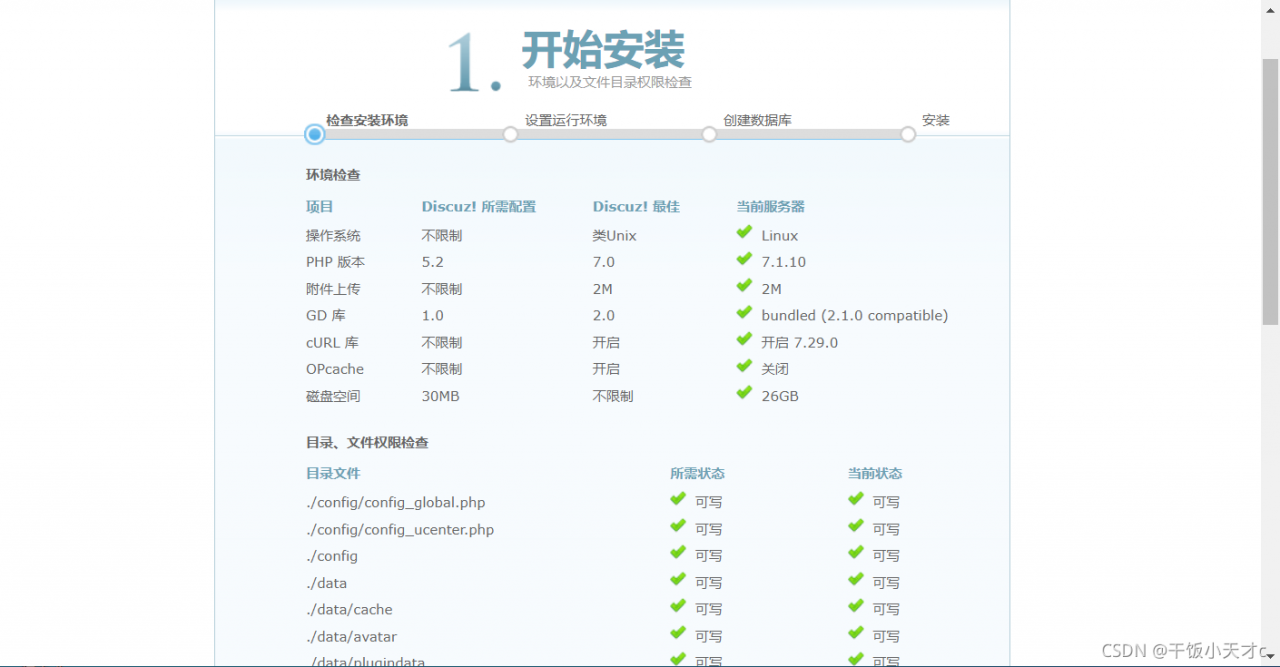The width and height of the screenshot is (1280, 667).
Task: Click the 当前状态 column header
Action: (875, 474)
